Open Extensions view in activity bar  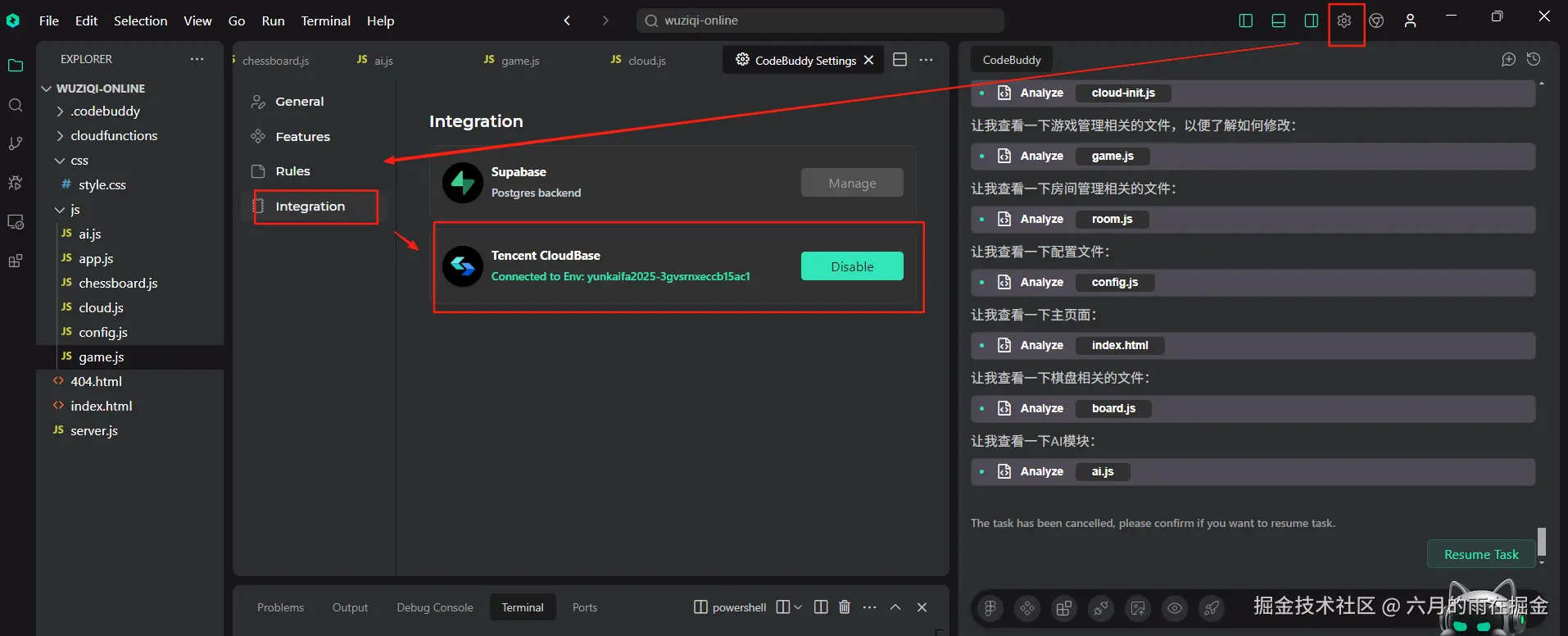(x=16, y=261)
